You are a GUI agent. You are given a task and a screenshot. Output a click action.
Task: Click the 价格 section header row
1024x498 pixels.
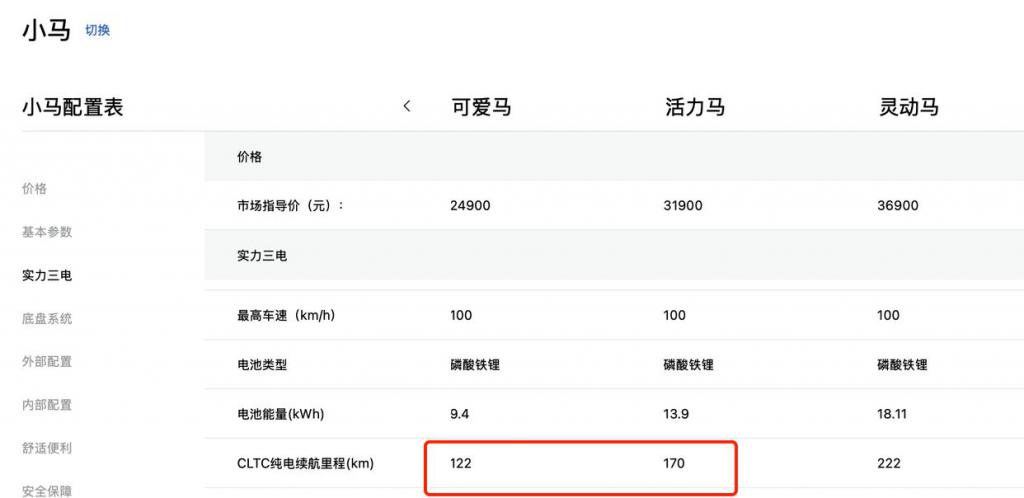click(x=614, y=157)
